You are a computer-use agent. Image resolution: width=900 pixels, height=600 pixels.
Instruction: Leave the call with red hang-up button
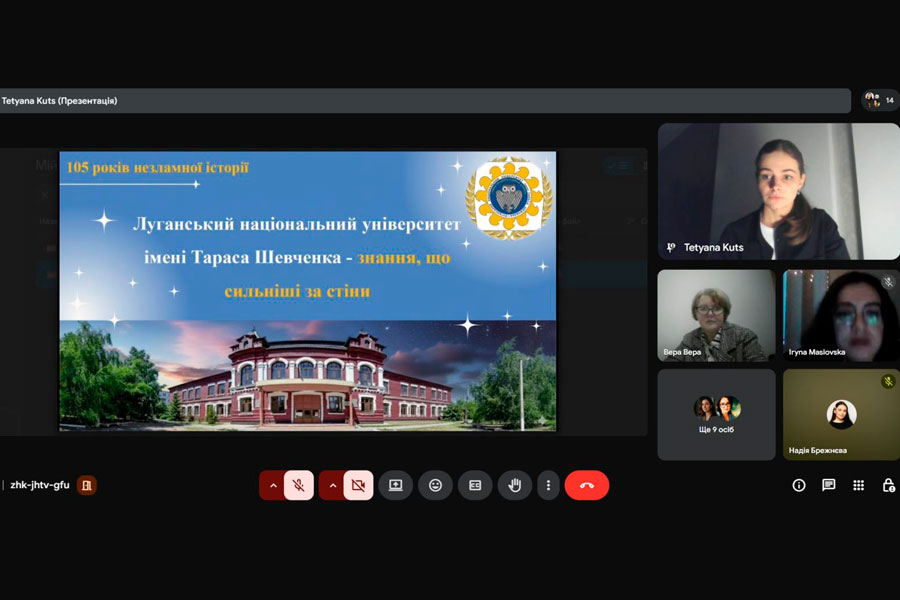click(x=587, y=485)
